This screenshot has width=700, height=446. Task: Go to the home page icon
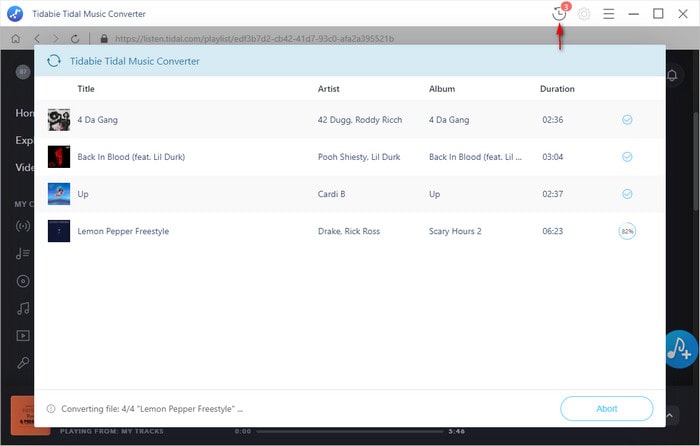(16, 39)
